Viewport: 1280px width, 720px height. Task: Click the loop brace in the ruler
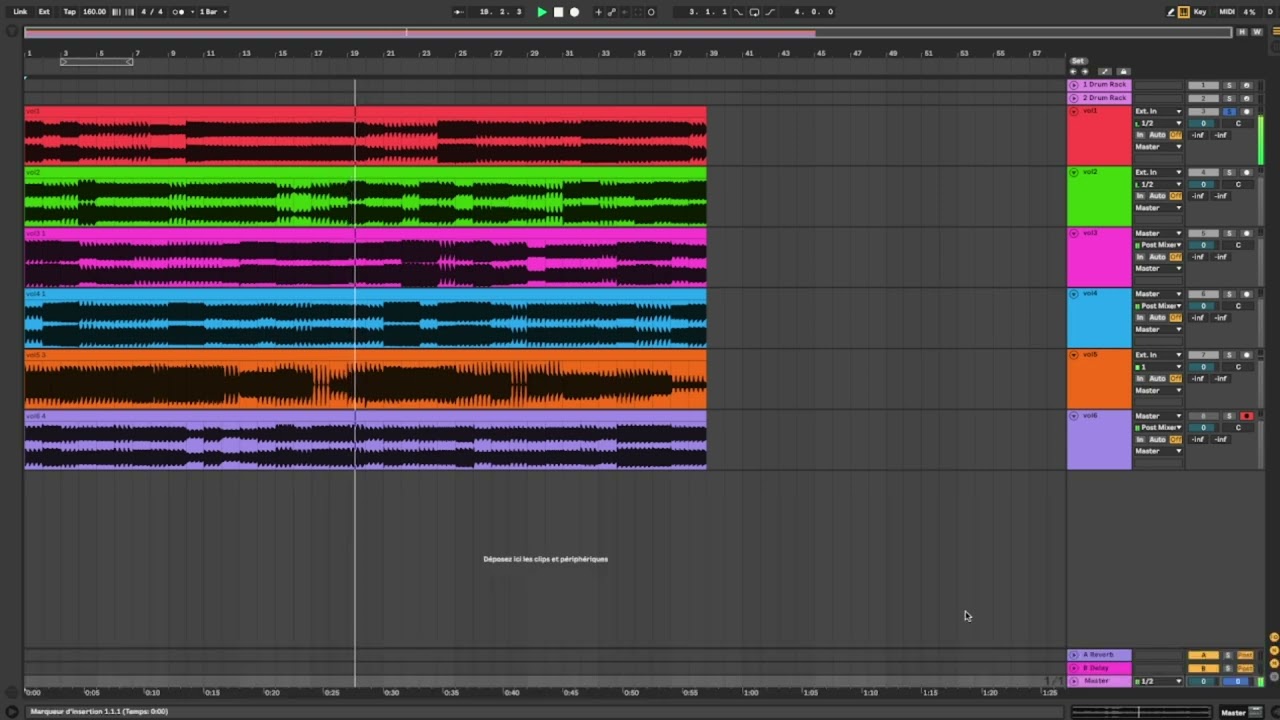tap(96, 62)
